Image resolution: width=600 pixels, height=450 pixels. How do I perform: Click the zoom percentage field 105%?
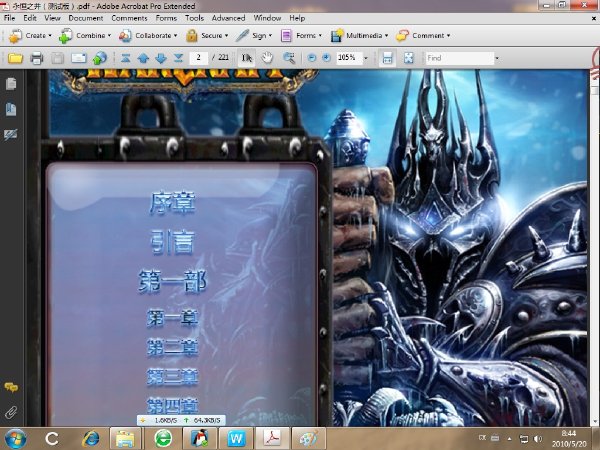(349, 58)
